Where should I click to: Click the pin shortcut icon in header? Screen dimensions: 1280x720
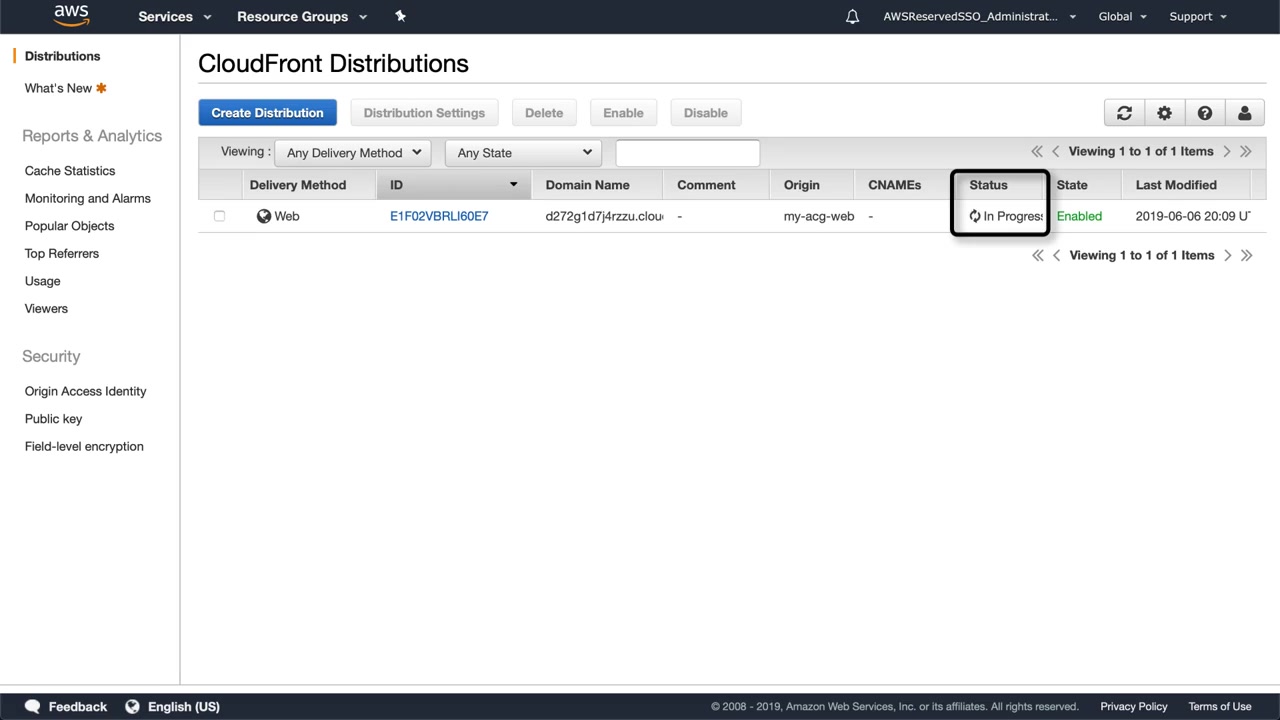401,16
